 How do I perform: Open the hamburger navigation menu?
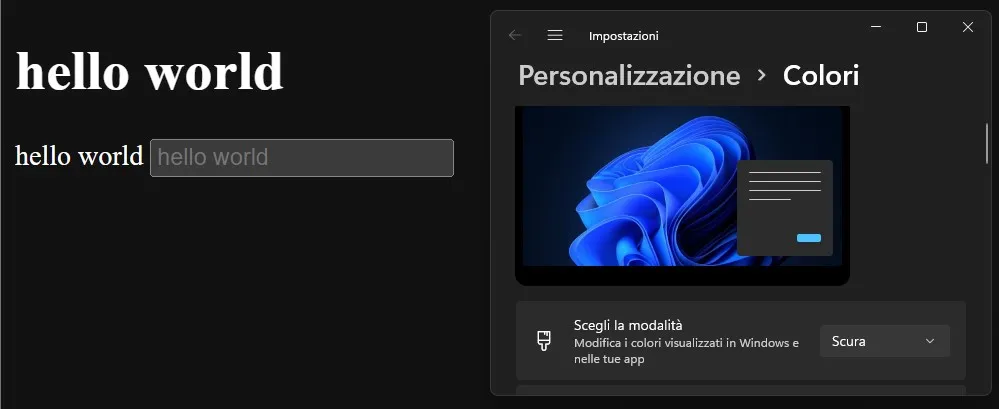pos(555,36)
